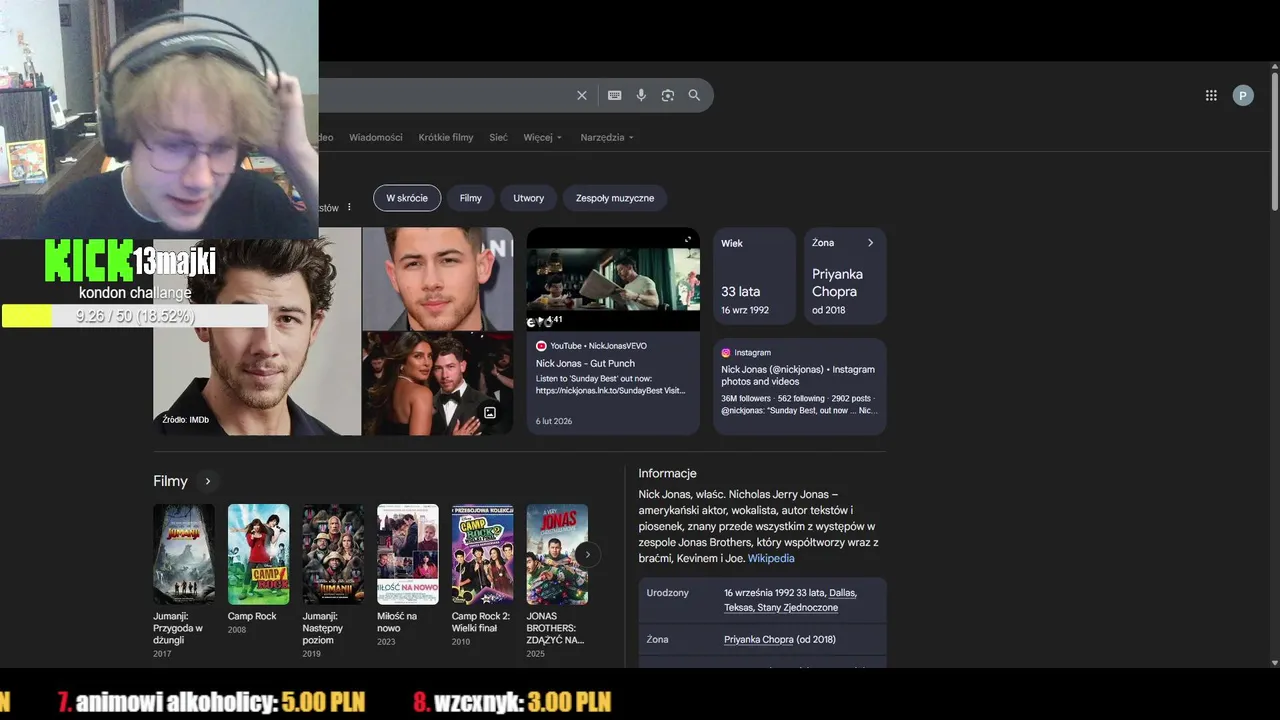Open the Miłość na nowo poster
This screenshot has height=720, width=1280.
click(408, 554)
